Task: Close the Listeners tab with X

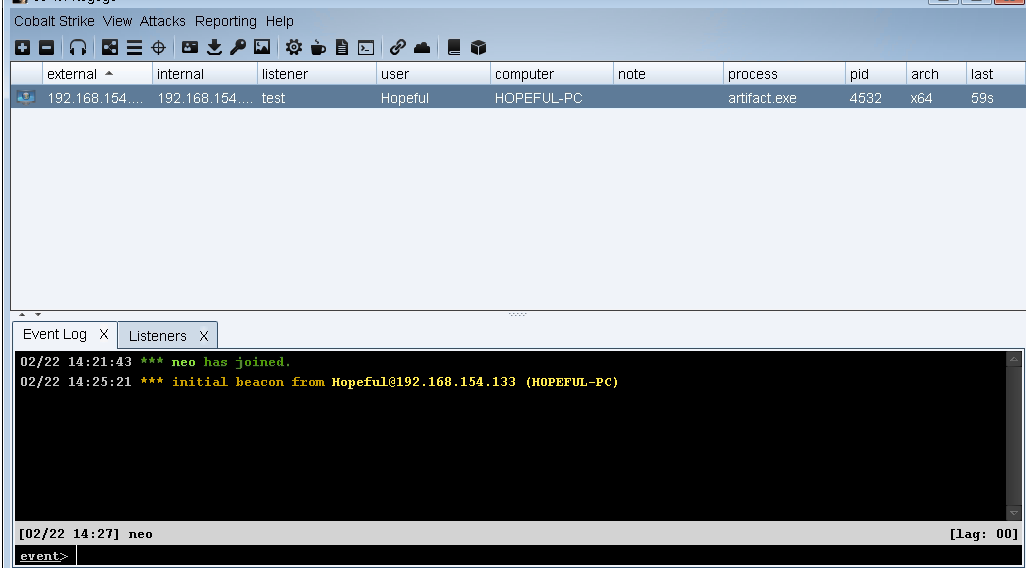Action: (x=203, y=336)
